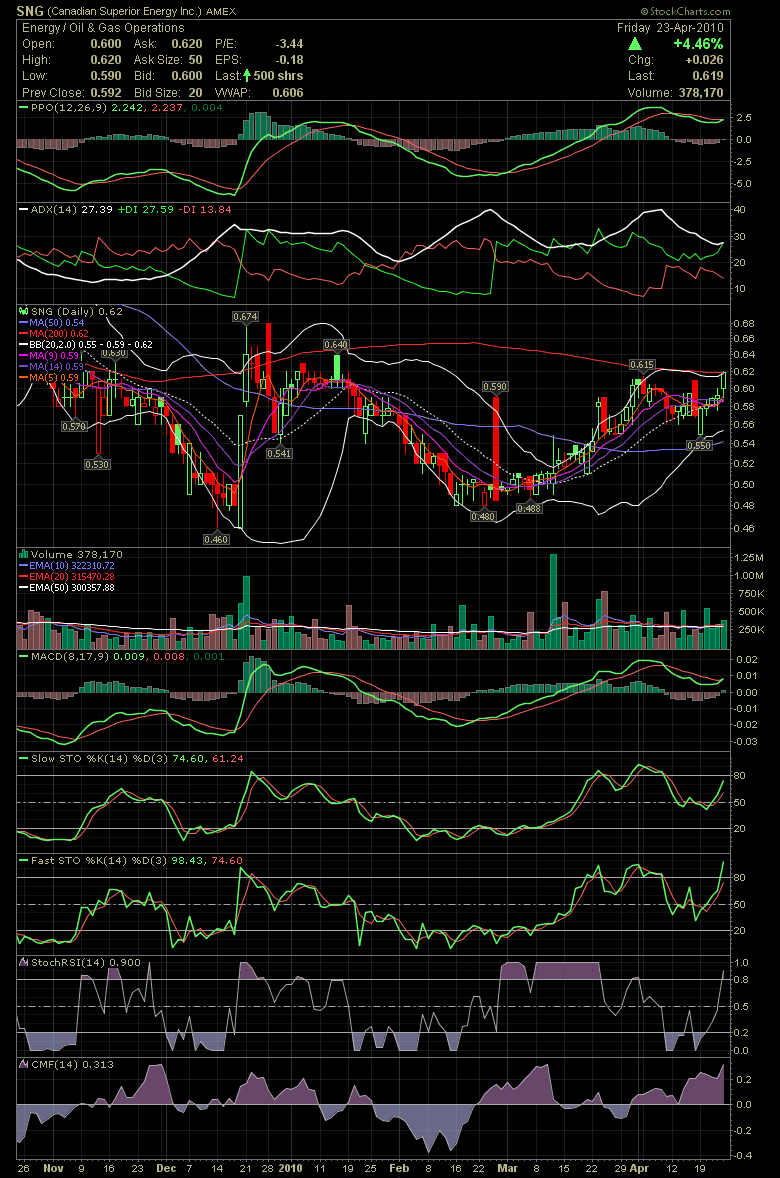Click the 0.640 price marker

coord(335,344)
